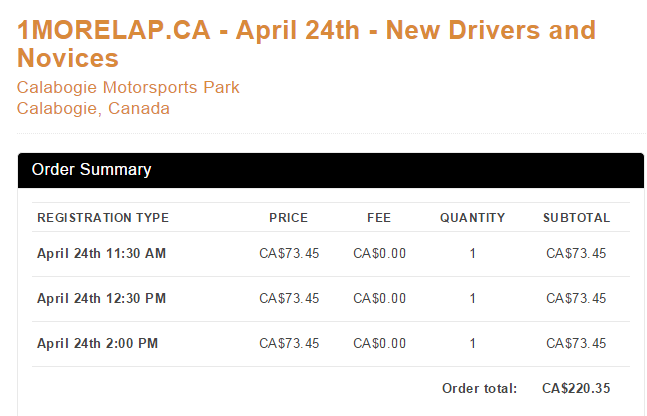Select the 2:00 PM row subtotal amount
The height and width of the screenshot is (416, 647).
[x=576, y=343]
